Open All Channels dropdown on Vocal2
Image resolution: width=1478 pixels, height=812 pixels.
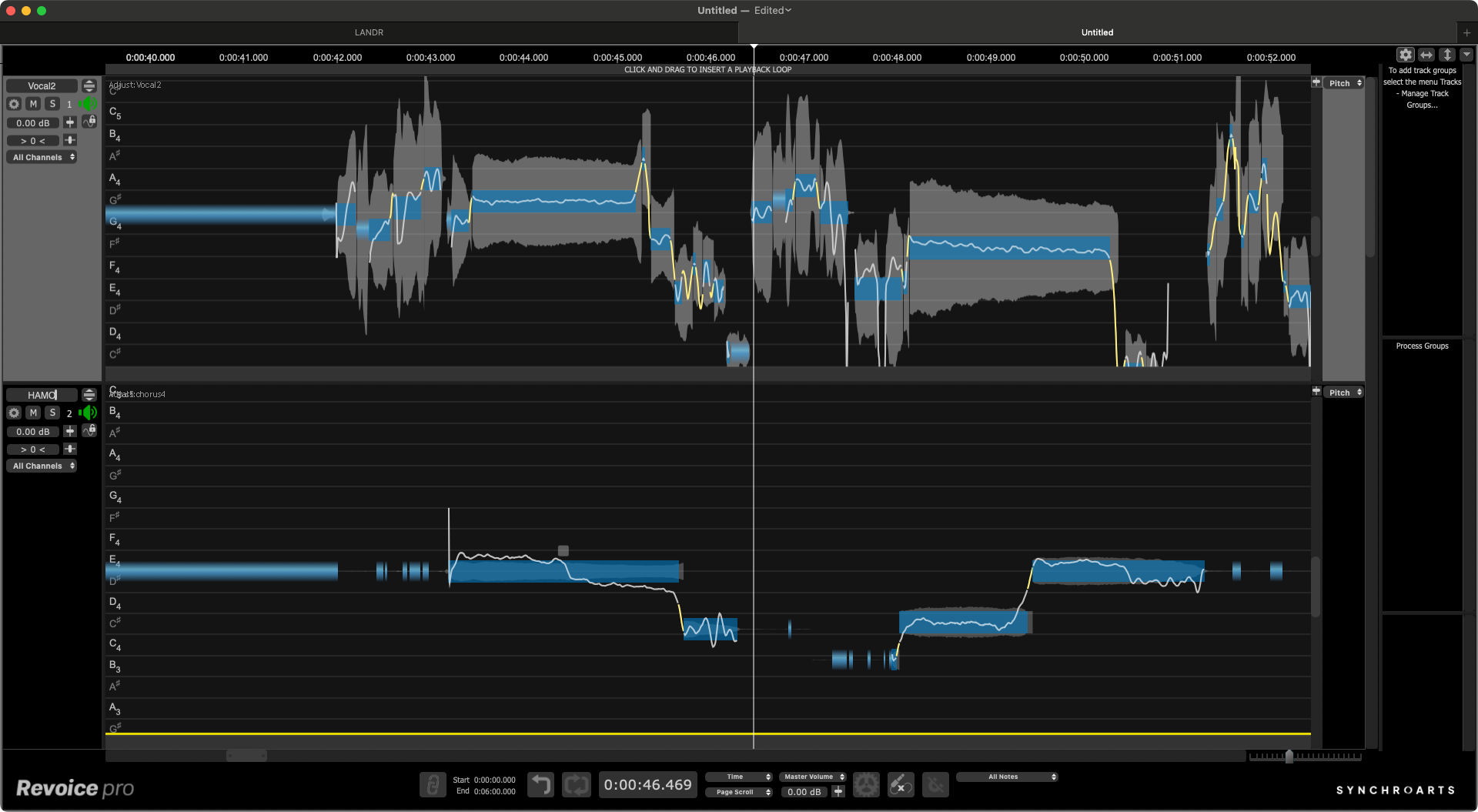[x=42, y=157]
